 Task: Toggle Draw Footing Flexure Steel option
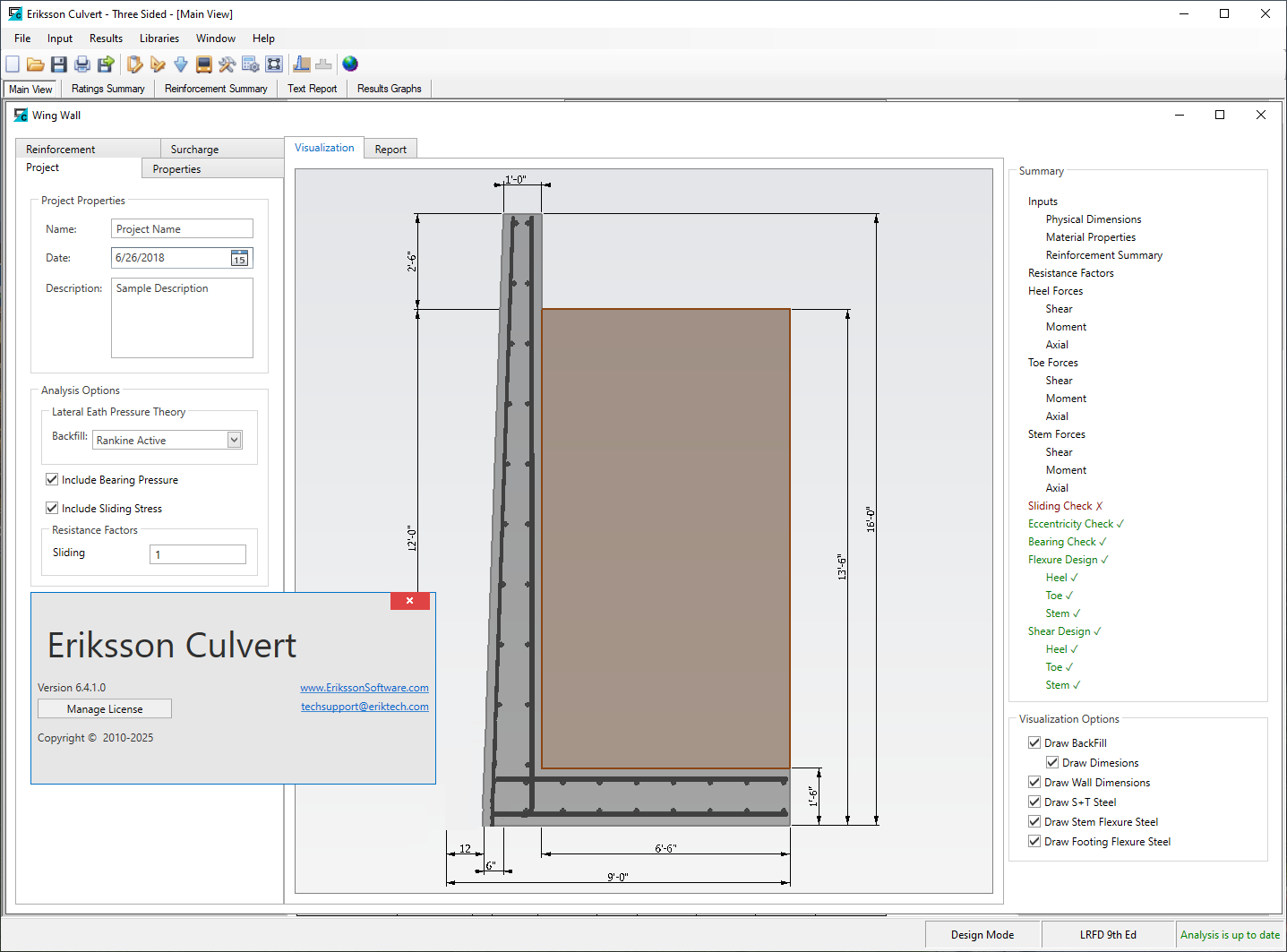click(1034, 841)
